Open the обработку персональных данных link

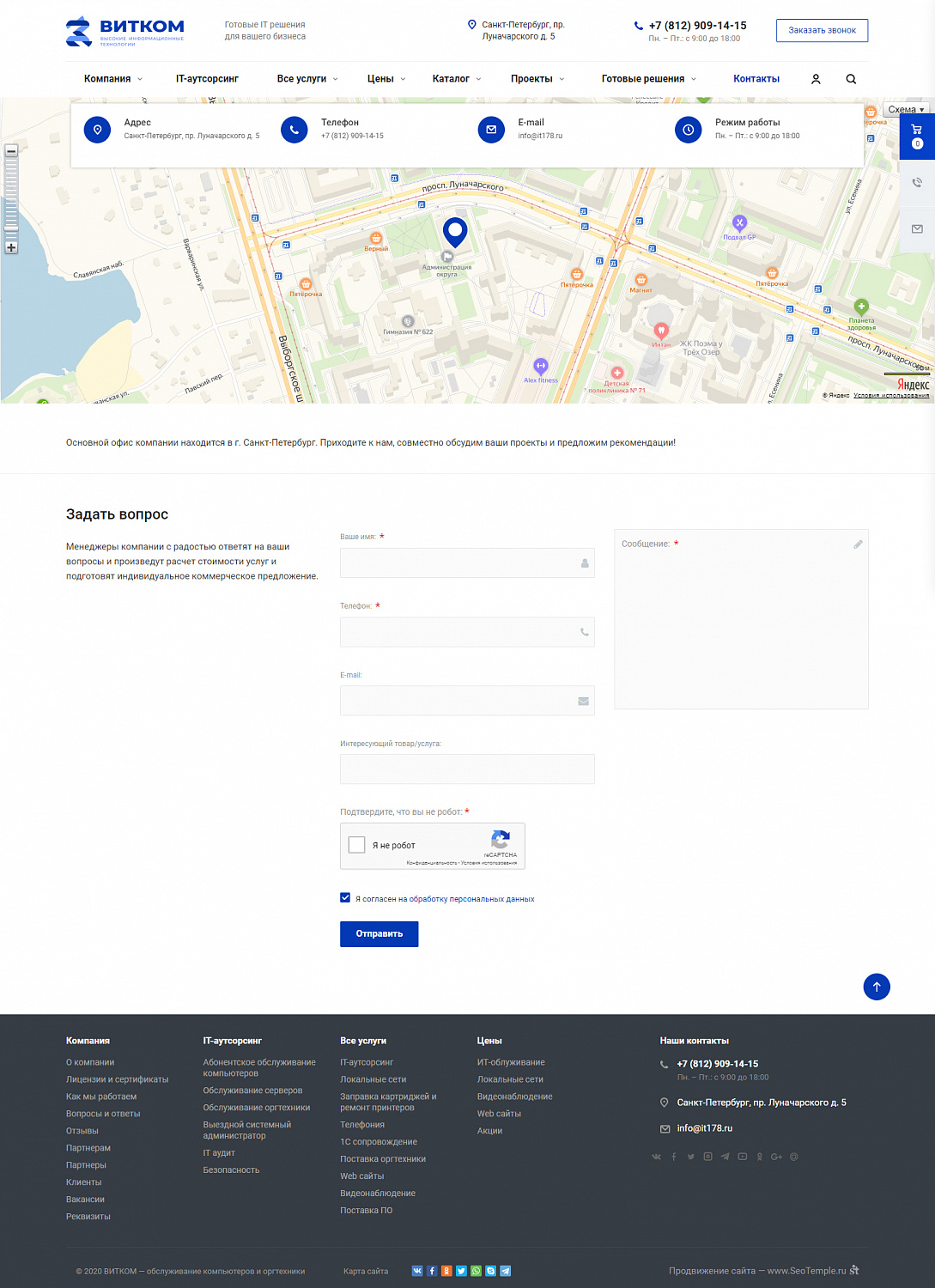pos(471,899)
